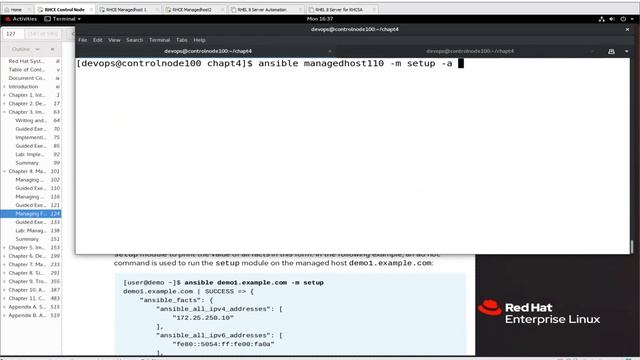Select the second devops@controlnode100 terminal tab
Viewport: 640px width, 360px height.
tap(470, 51)
